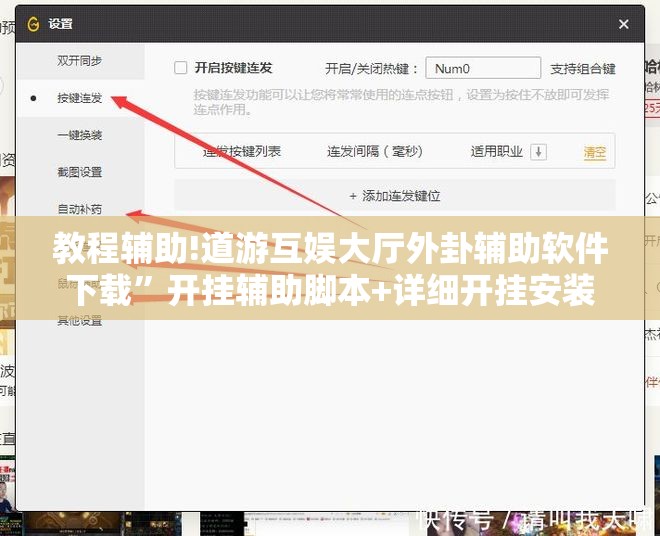Viewport: 660px width, 536px height.
Task: Click the 连发间隔（毫秒）column header
Action: pos(375,151)
